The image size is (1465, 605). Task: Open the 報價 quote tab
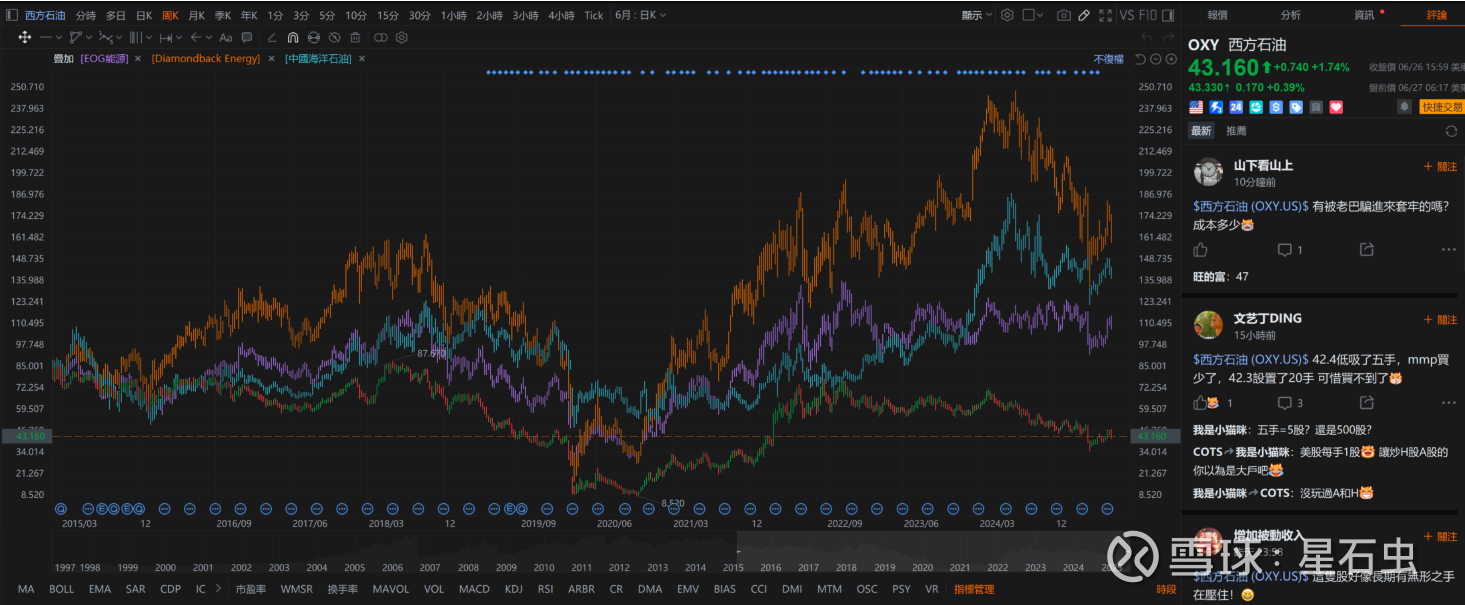pyautogui.click(x=1217, y=15)
